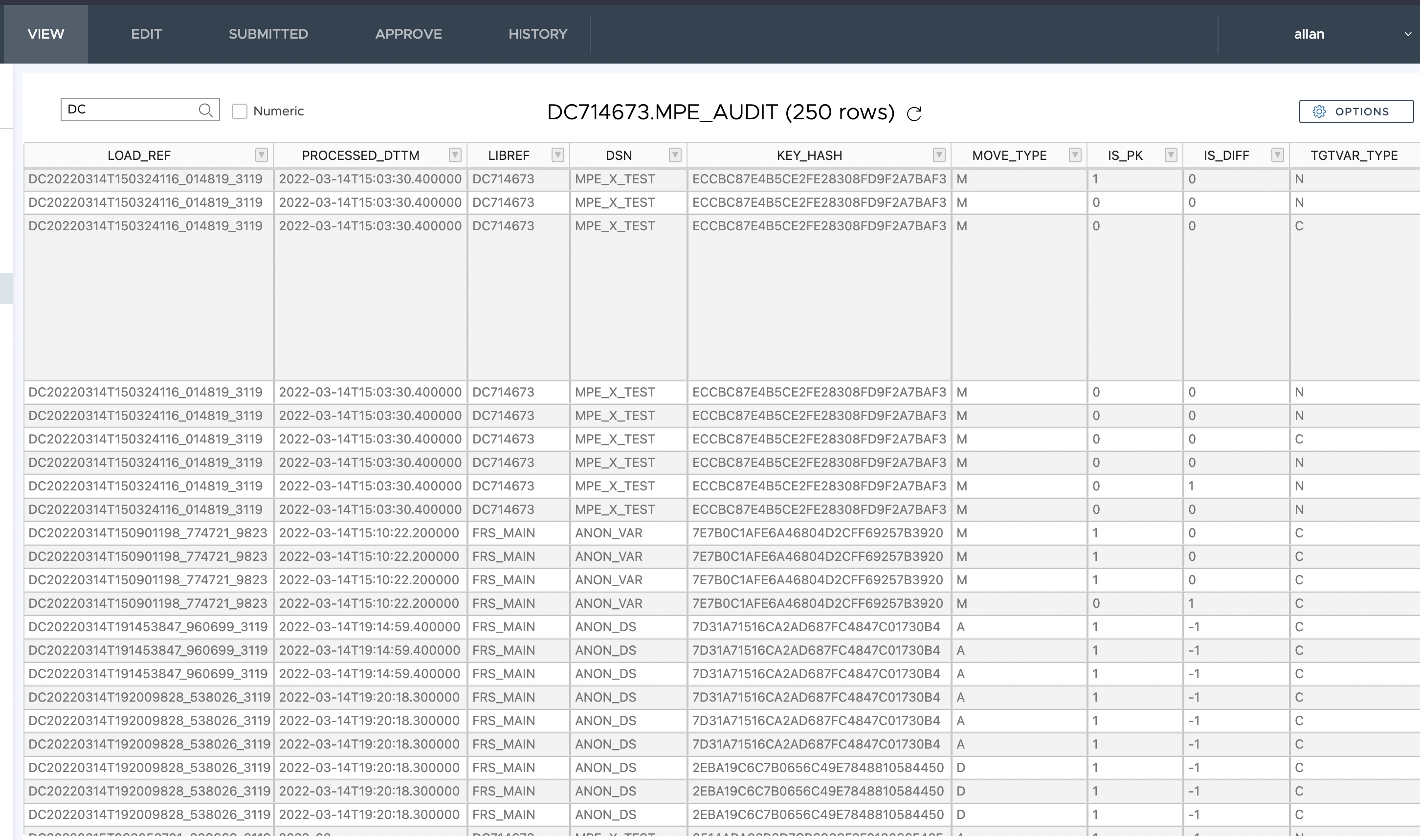Open the APPROVE tab

click(x=408, y=34)
